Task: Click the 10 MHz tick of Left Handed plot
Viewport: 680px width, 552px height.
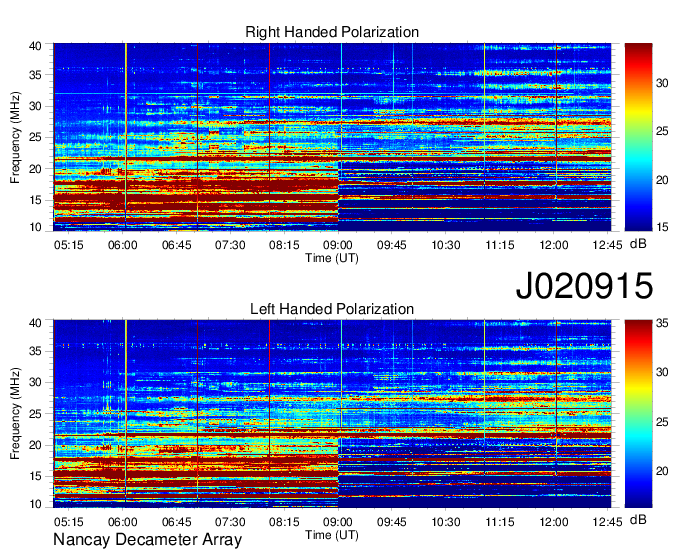Action: point(36,504)
